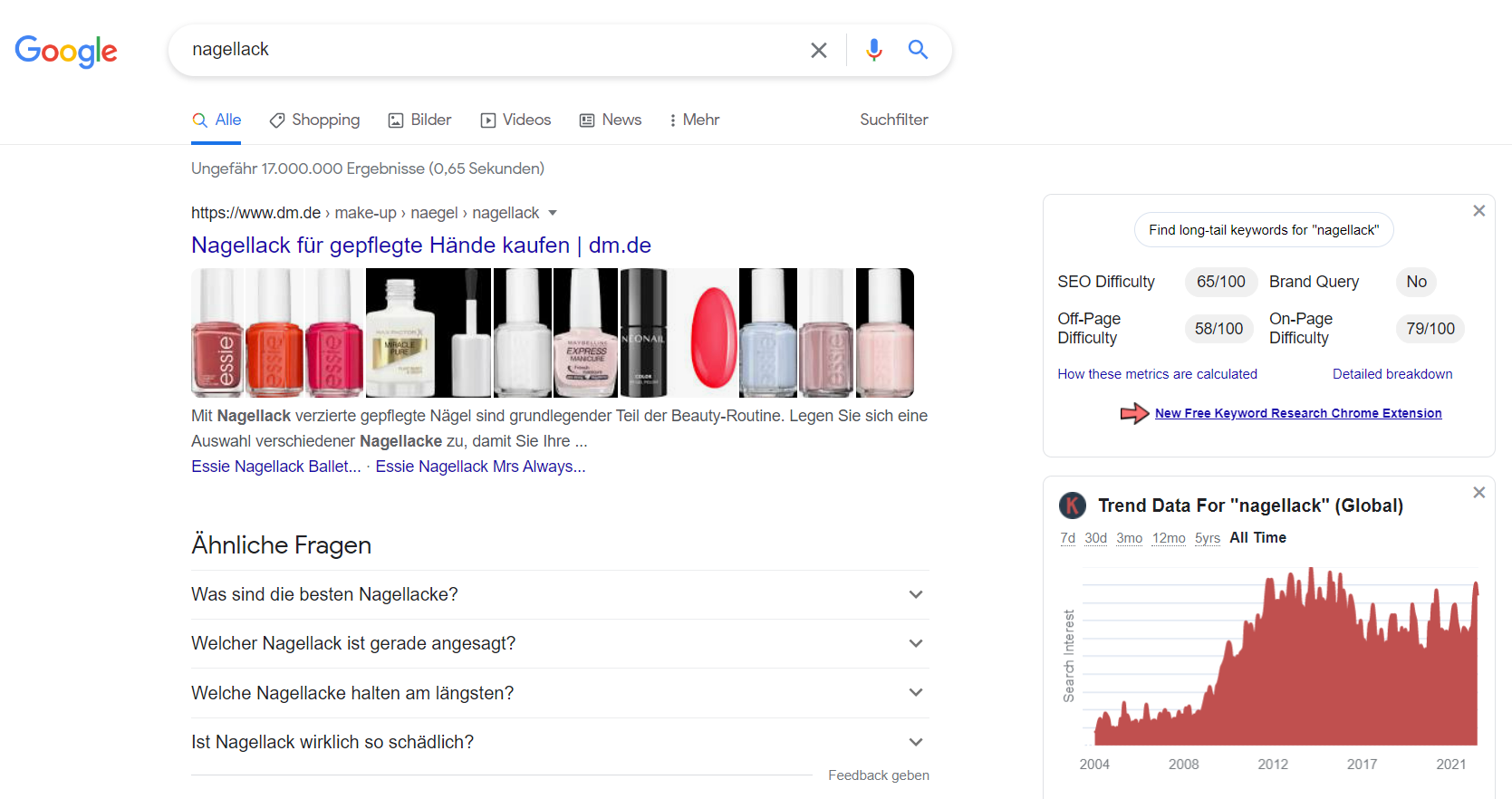Viewport: 1512px width, 799px height.
Task: Click thumbnail of three Essie red nail polishes
Action: pos(277,332)
